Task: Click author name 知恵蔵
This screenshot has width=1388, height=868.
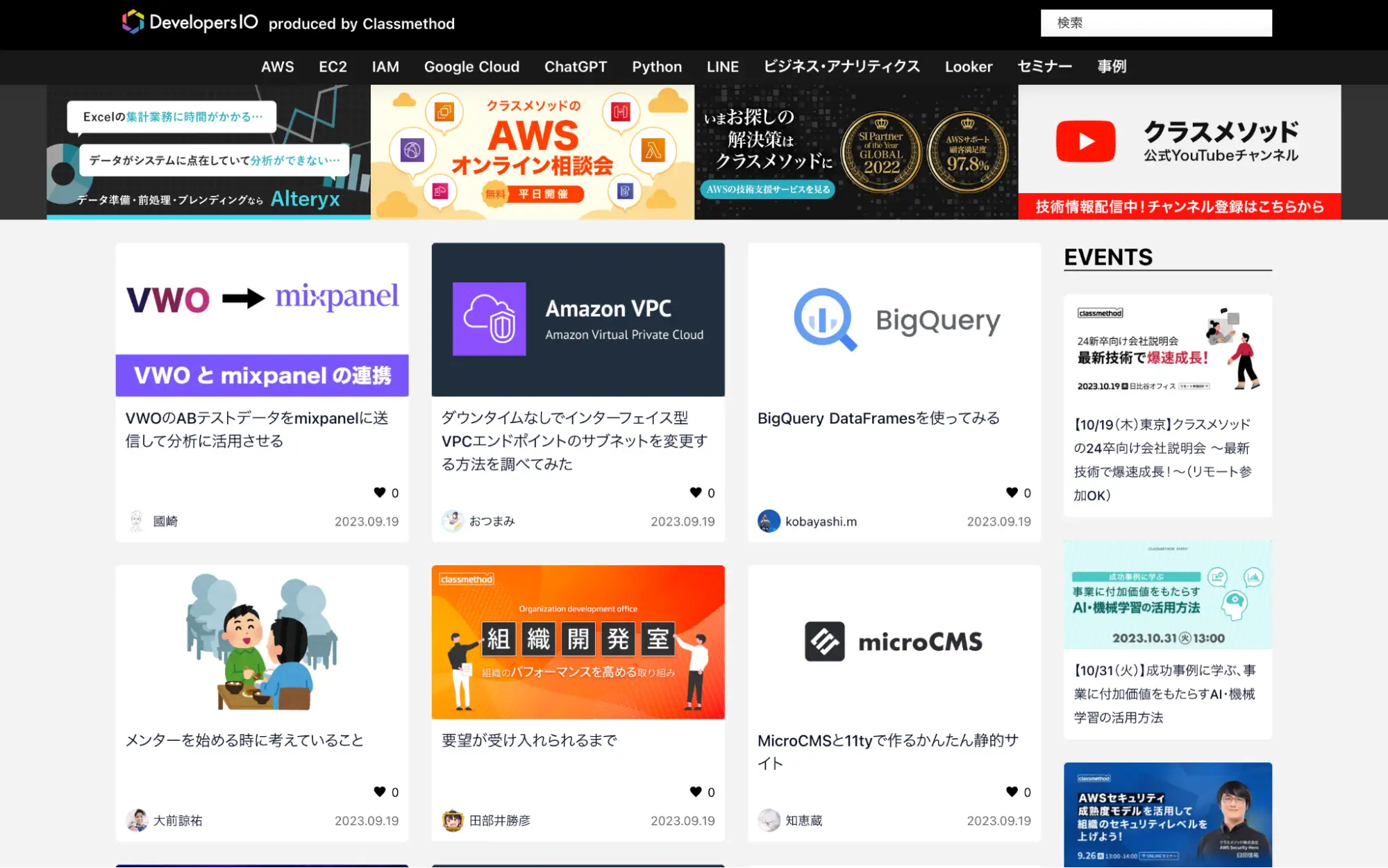Action: point(804,821)
